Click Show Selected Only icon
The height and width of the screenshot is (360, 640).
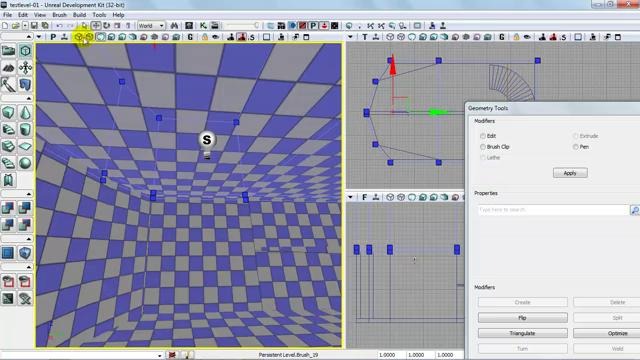(8, 282)
